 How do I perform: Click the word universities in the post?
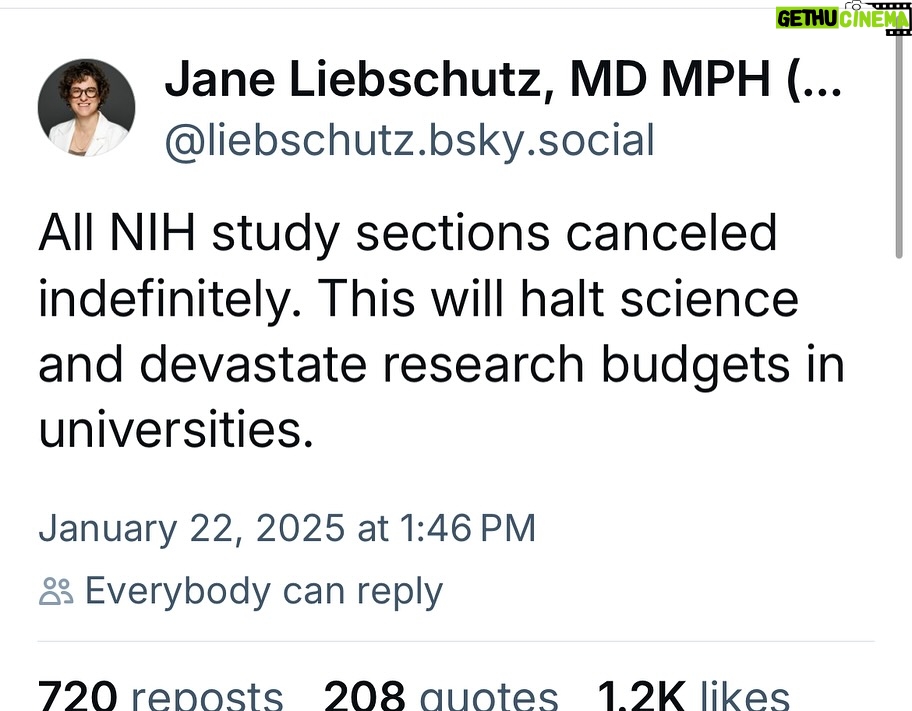point(176,429)
